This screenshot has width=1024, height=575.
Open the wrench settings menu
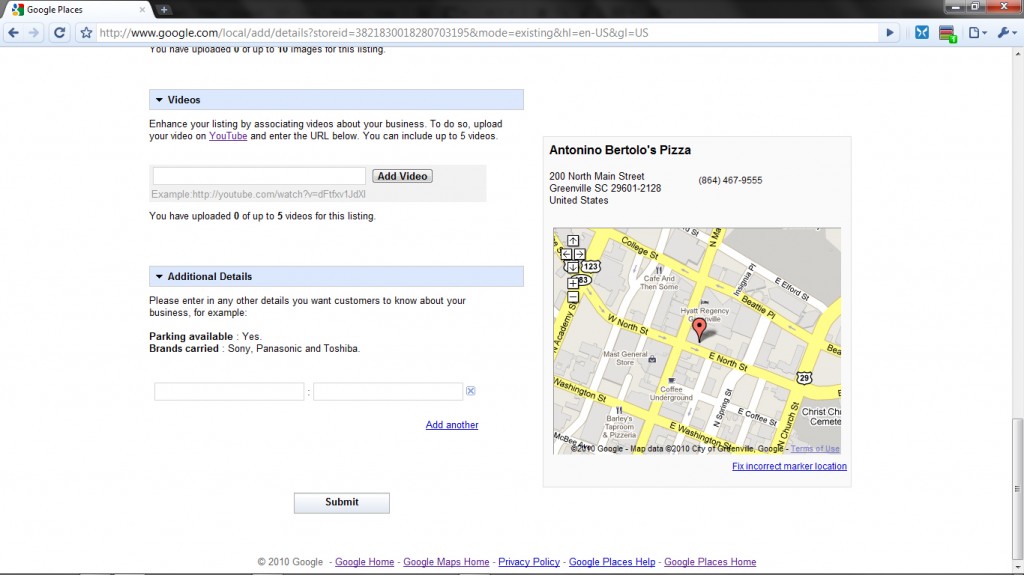(x=1006, y=33)
